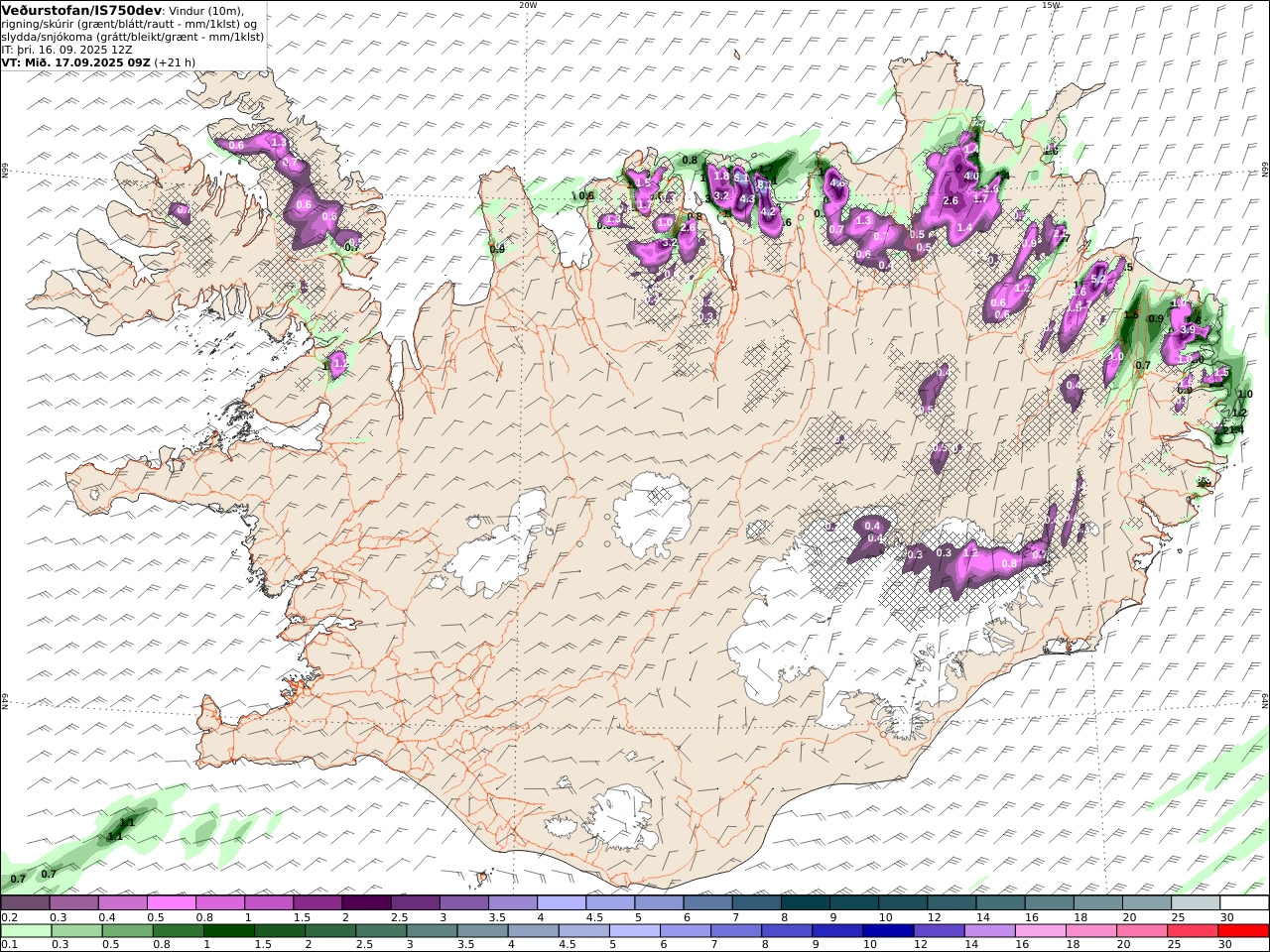The image size is (1270, 952).
Task: Pick the dark mauve 0.2 swatch in snow legend
Action: click(25, 903)
